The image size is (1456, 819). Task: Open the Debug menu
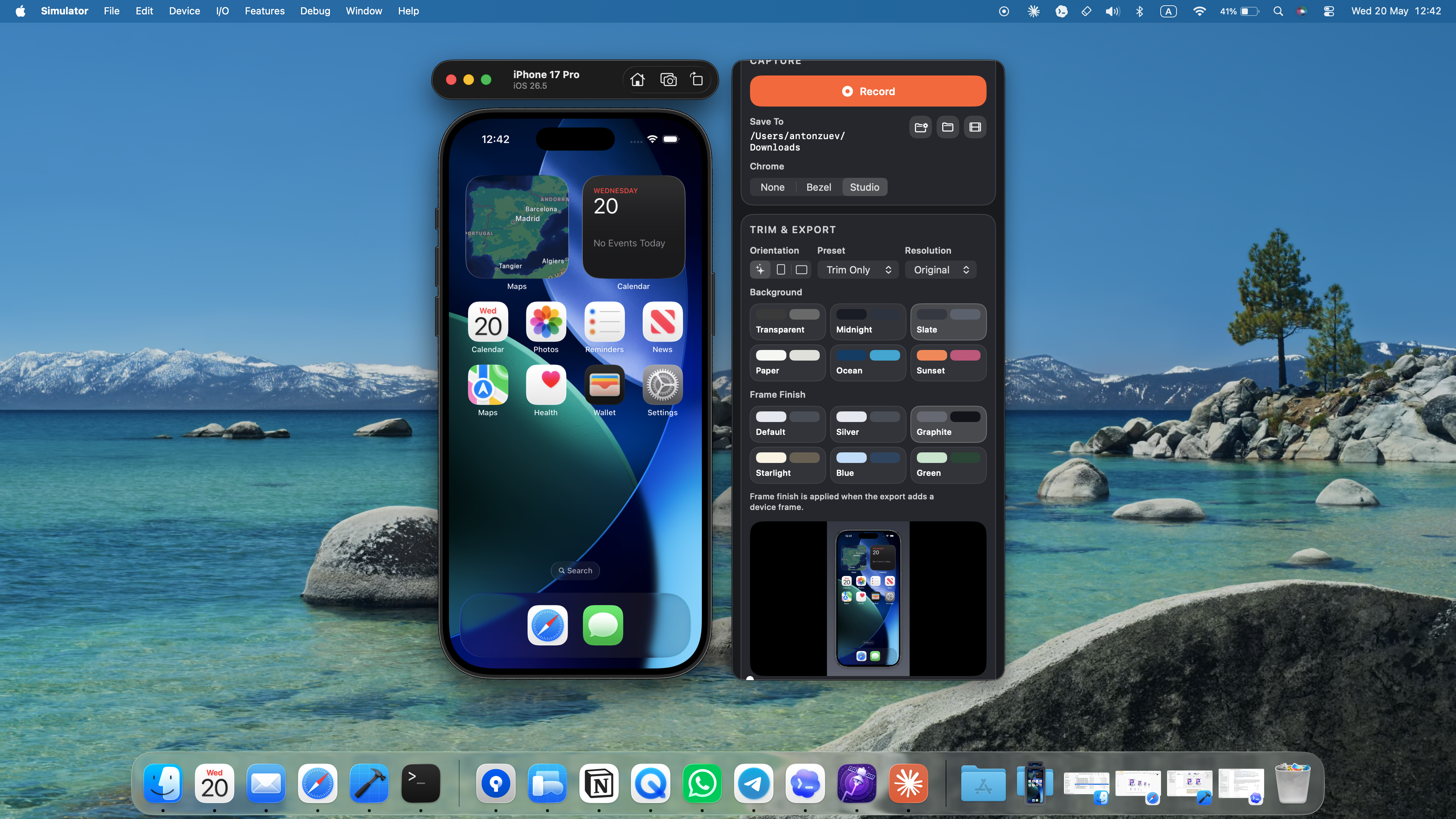point(315,11)
